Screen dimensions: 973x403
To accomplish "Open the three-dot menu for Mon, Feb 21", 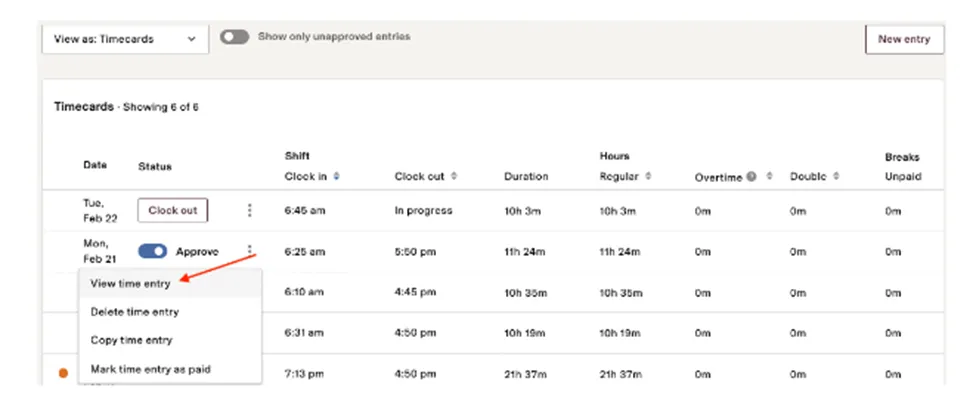I will tap(249, 250).
